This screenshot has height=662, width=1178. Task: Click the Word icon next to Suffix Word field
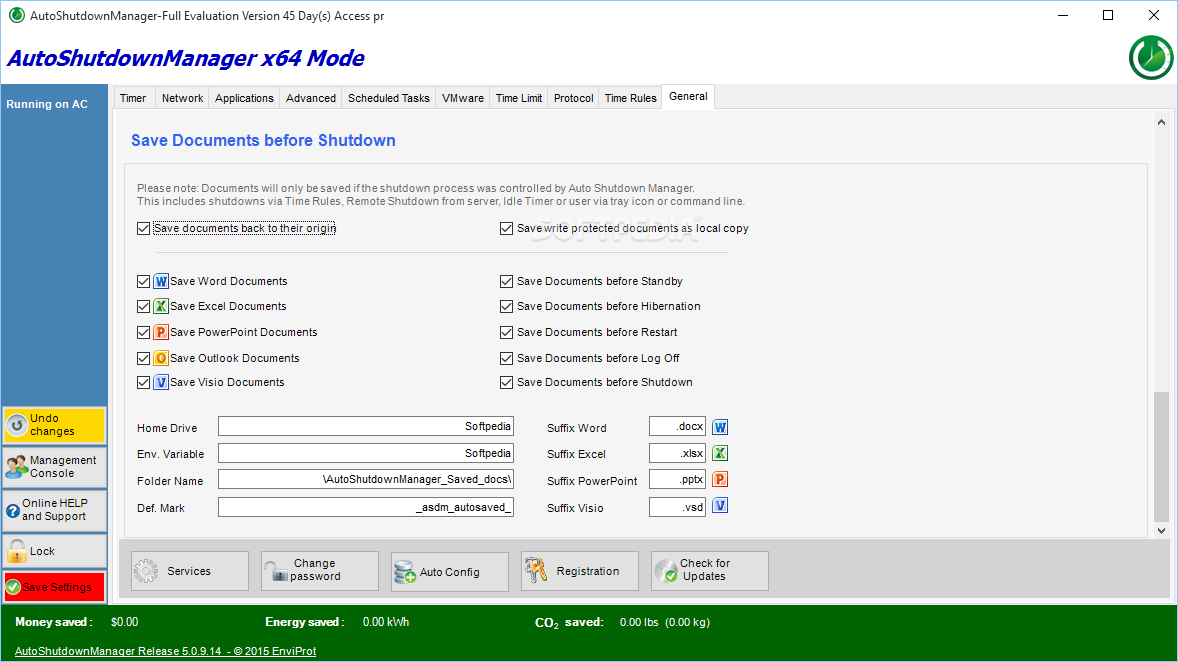(720, 428)
